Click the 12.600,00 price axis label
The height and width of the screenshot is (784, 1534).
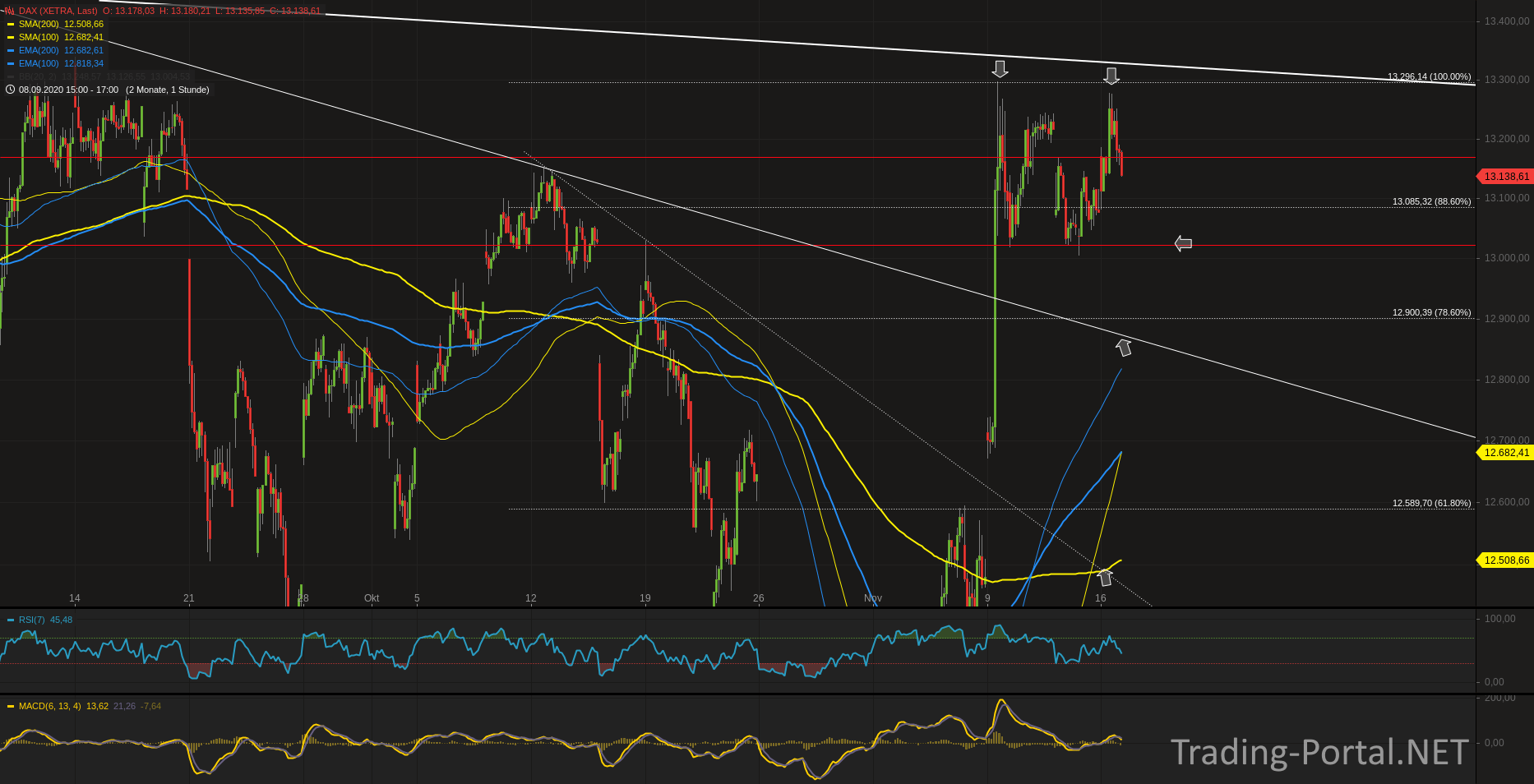click(1507, 502)
